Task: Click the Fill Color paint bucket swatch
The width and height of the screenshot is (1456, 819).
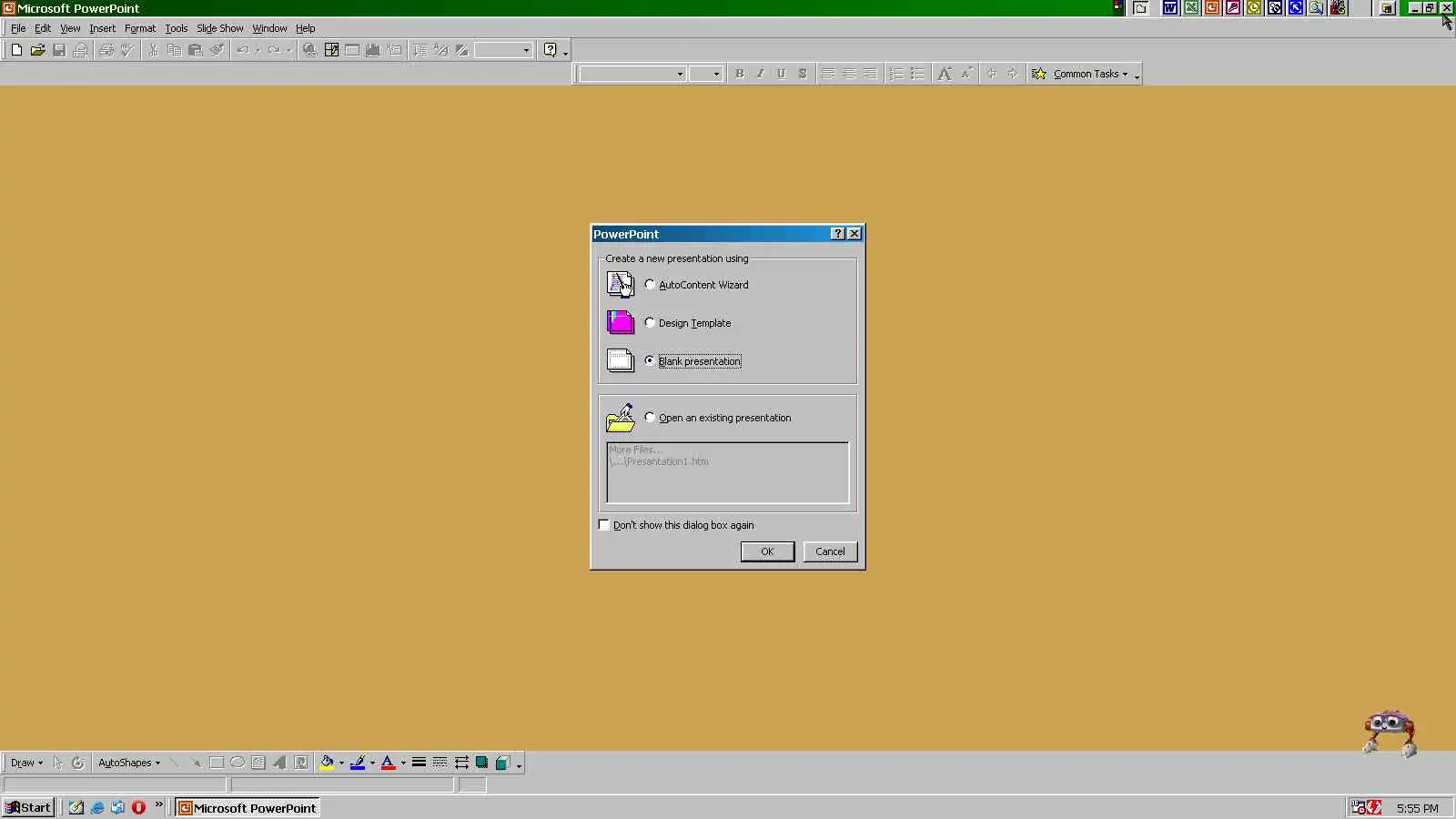Action: 327,763
